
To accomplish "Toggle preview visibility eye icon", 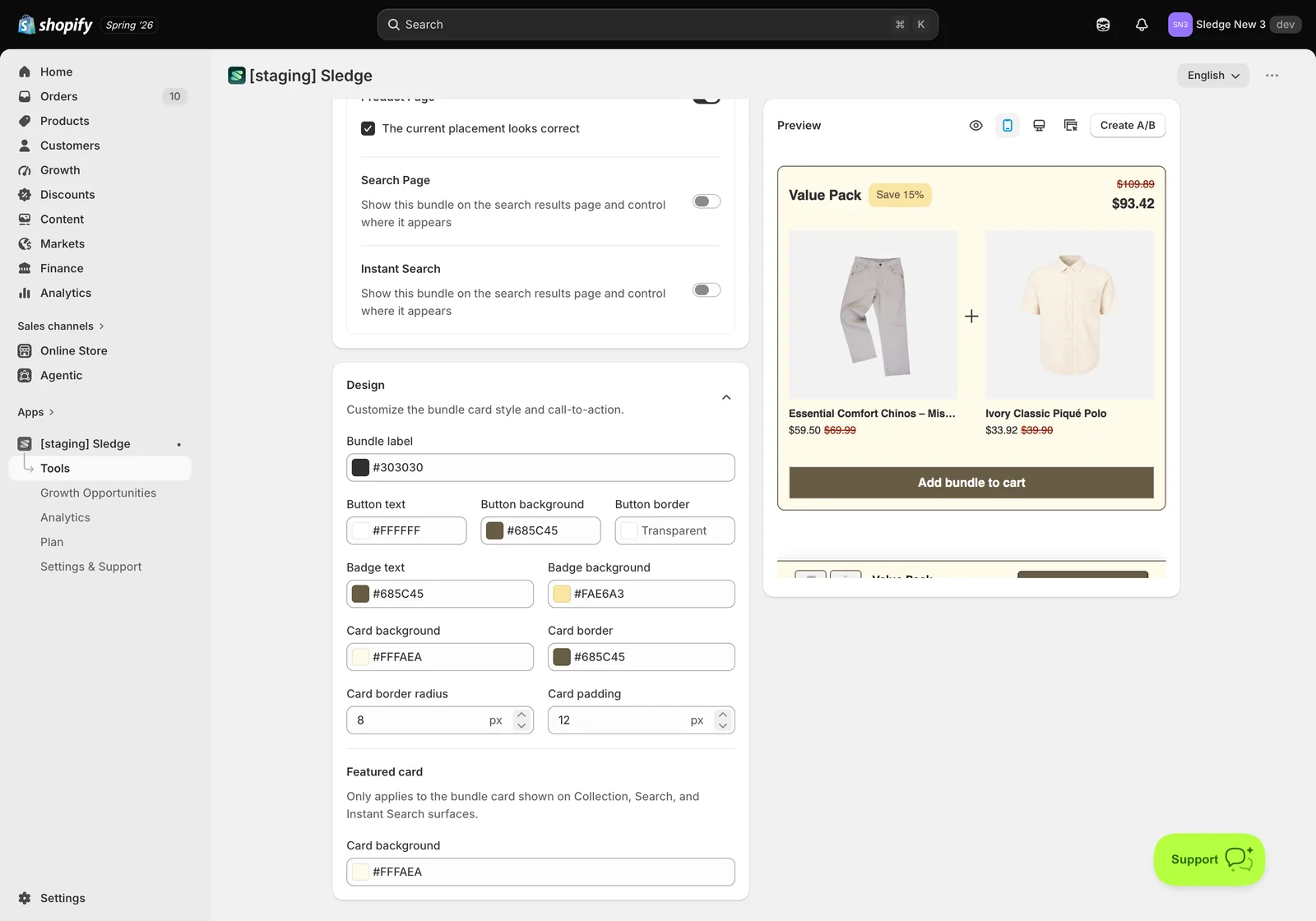I will pyautogui.click(x=976, y=125).
